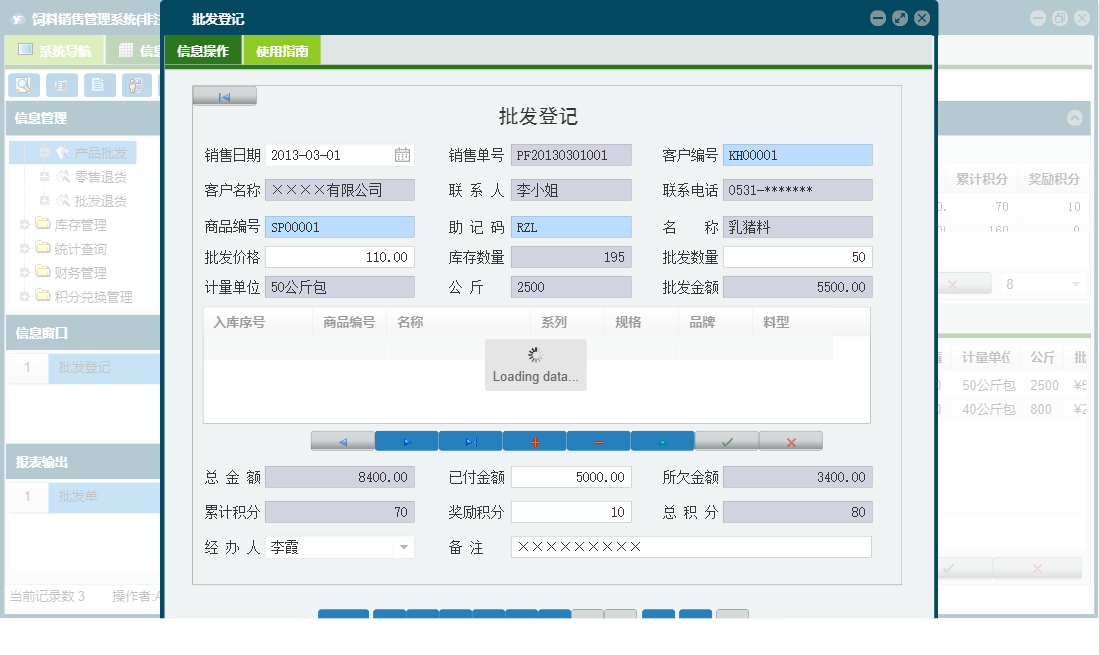Click the red X cancel icon
The image size is (1099, 655).
click(790, 440)
